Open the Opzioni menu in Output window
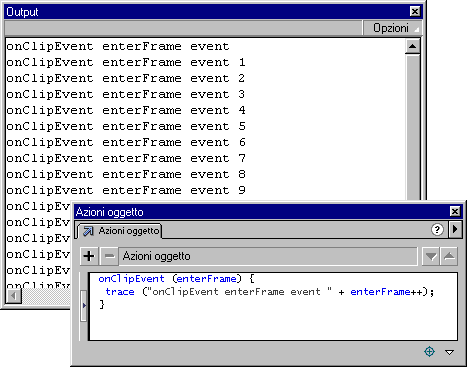 392,28
